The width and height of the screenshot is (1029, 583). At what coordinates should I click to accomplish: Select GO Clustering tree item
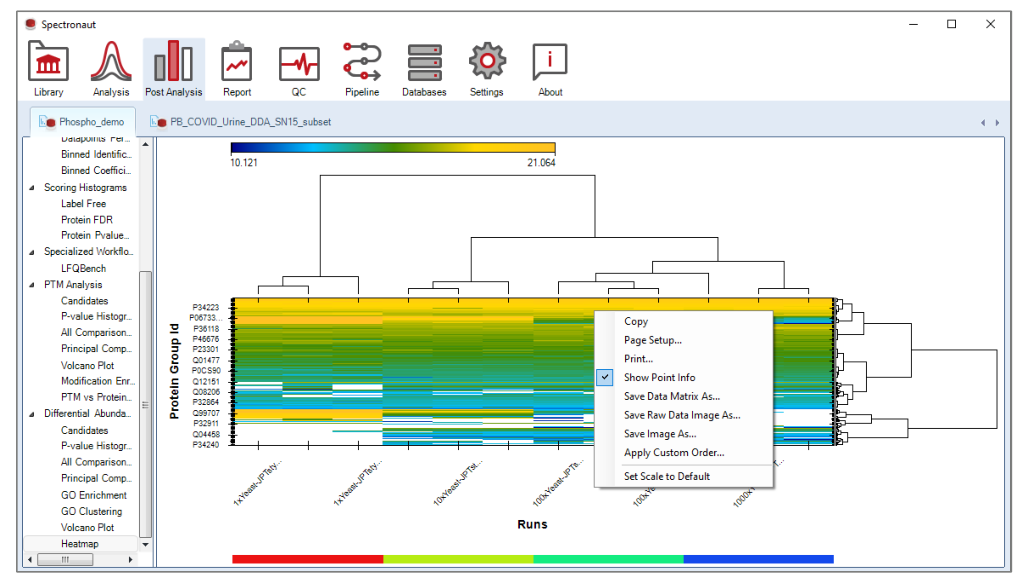click(x=91, y=511)
